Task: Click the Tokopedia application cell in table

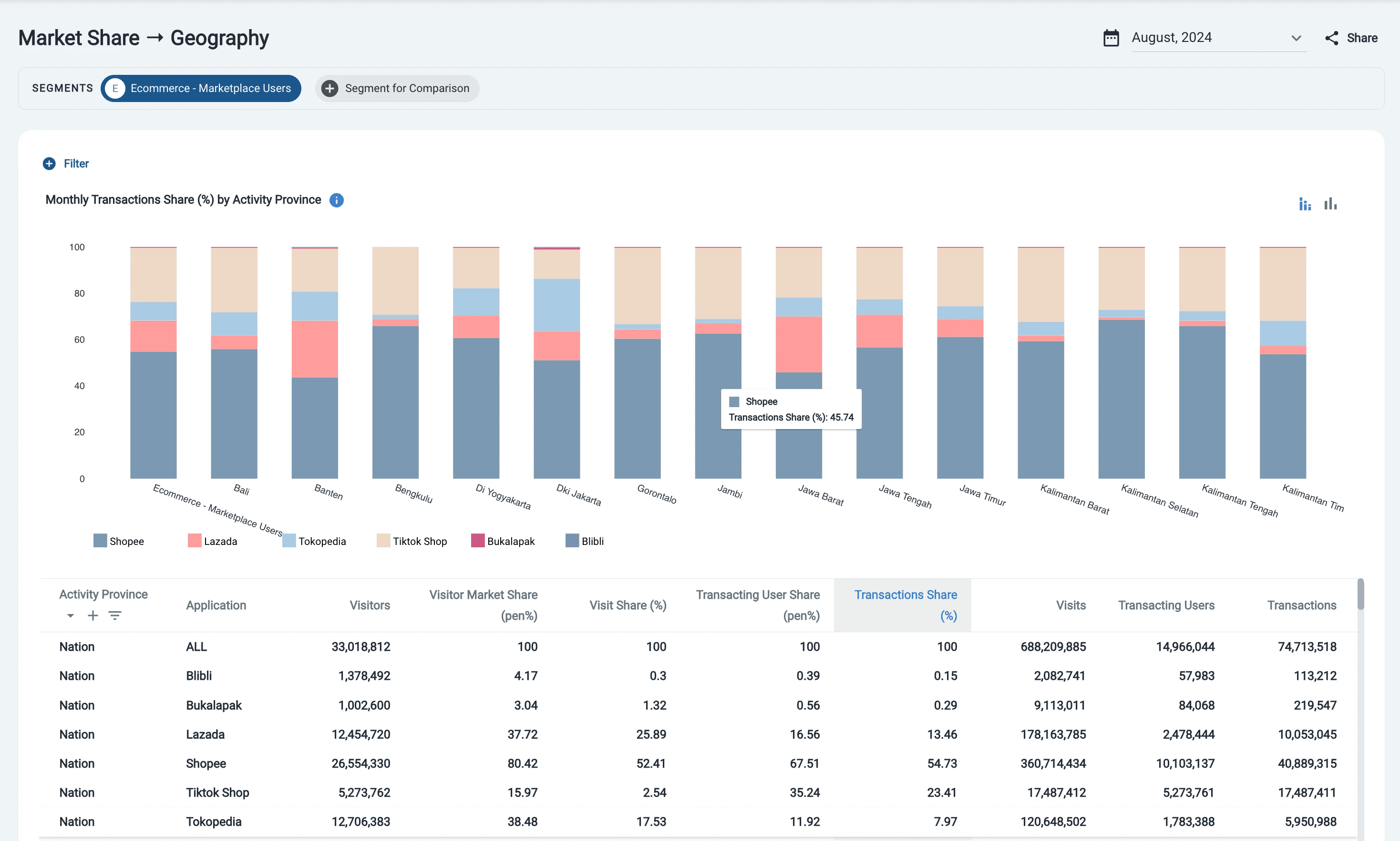Action: [x=214, y=822]
